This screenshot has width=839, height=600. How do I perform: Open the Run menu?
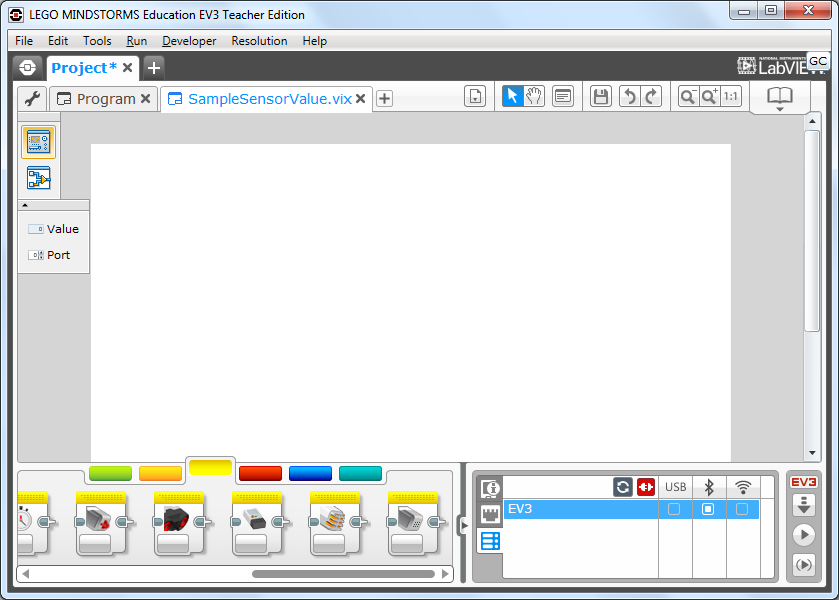click(136, 41)
